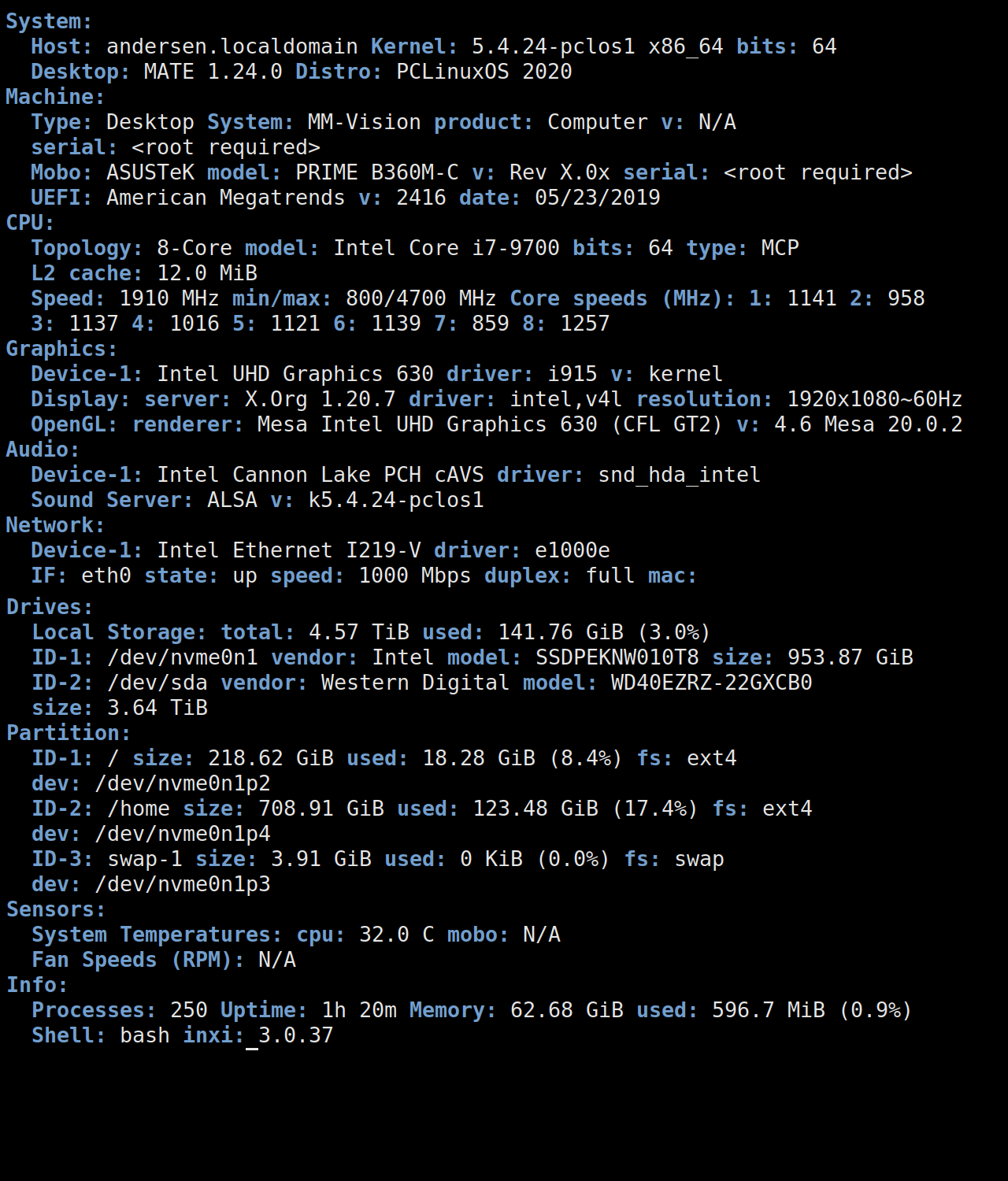Viewport: 1008px width, 1181px height.
Task: Click the resolution value 1920x1080~60Hz
Action: click(874, 399)
